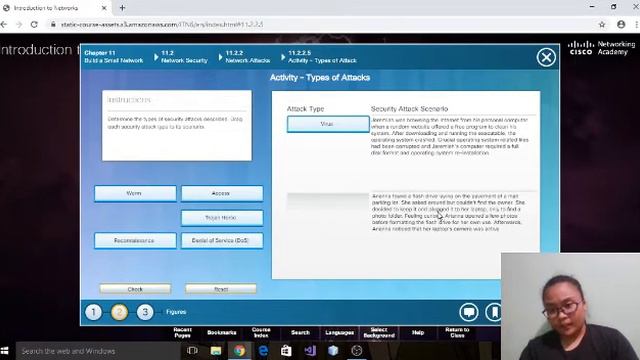The height and width of the screenshot is (360, 640).
Task: Open the Store icon on the taskbar
Action: click(x=287, y=351)
